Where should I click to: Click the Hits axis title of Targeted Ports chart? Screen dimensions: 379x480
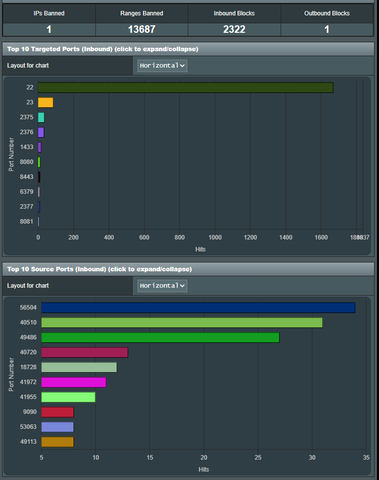(x=200, y=249)
